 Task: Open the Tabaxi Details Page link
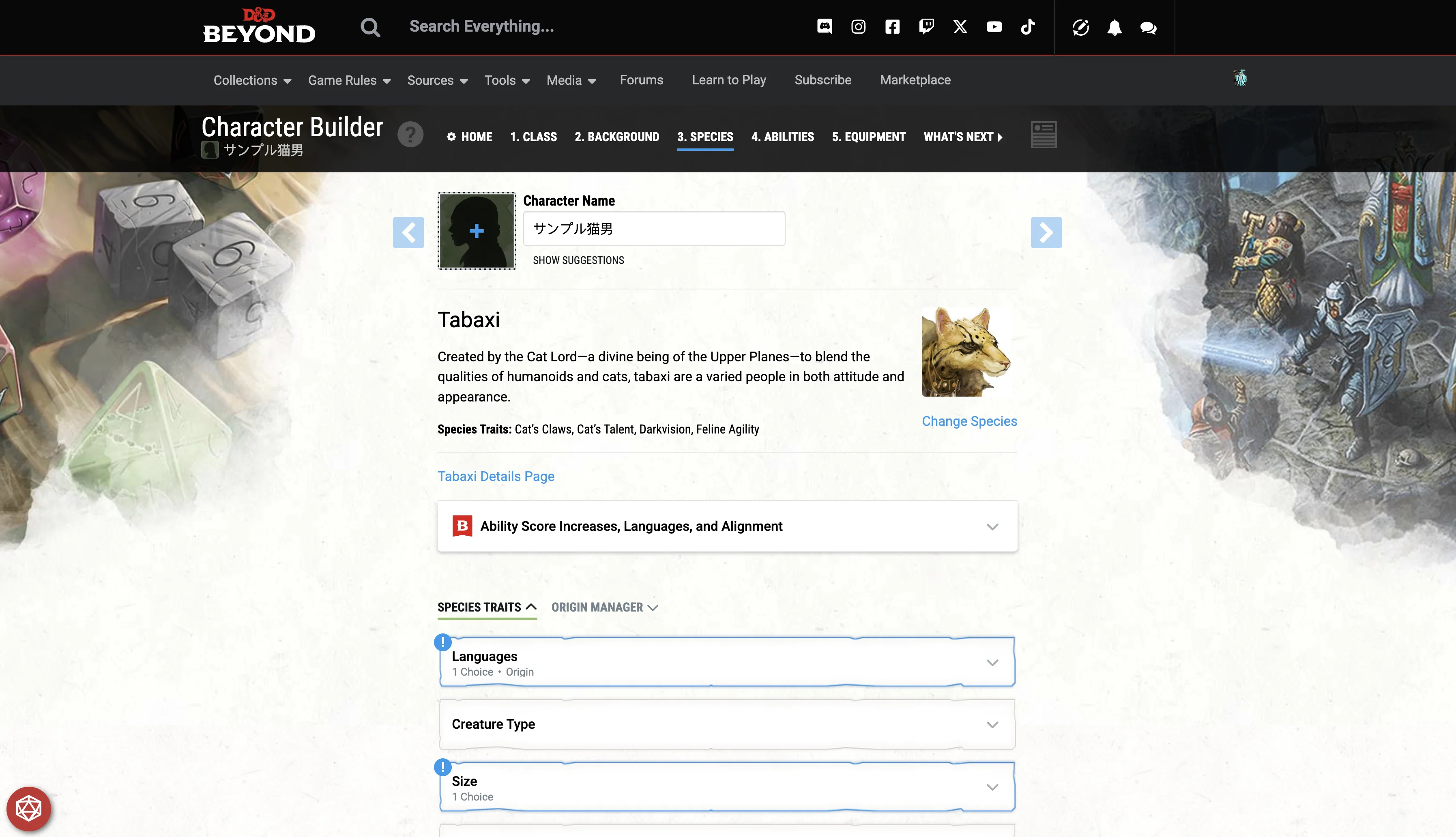496,476
